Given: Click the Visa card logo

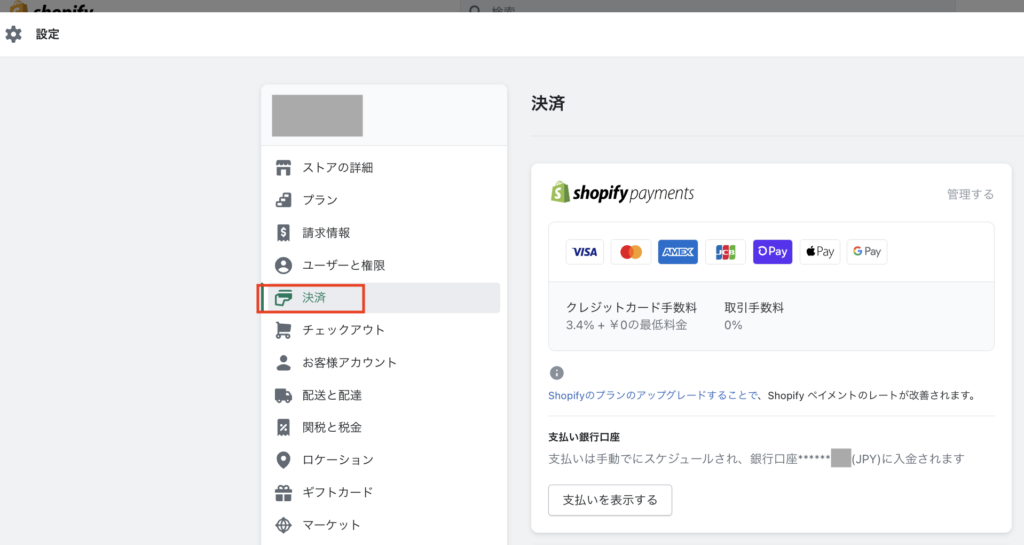Looking at the screenshot, I should tap(584, 252).
